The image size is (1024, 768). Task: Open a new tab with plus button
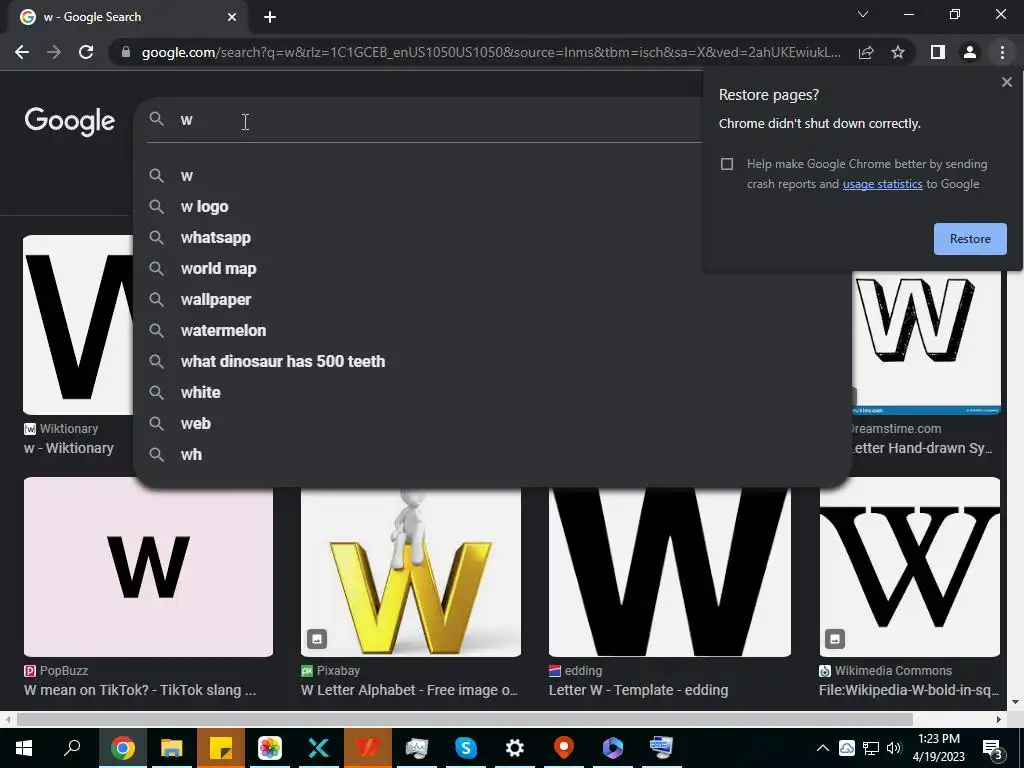270,17
